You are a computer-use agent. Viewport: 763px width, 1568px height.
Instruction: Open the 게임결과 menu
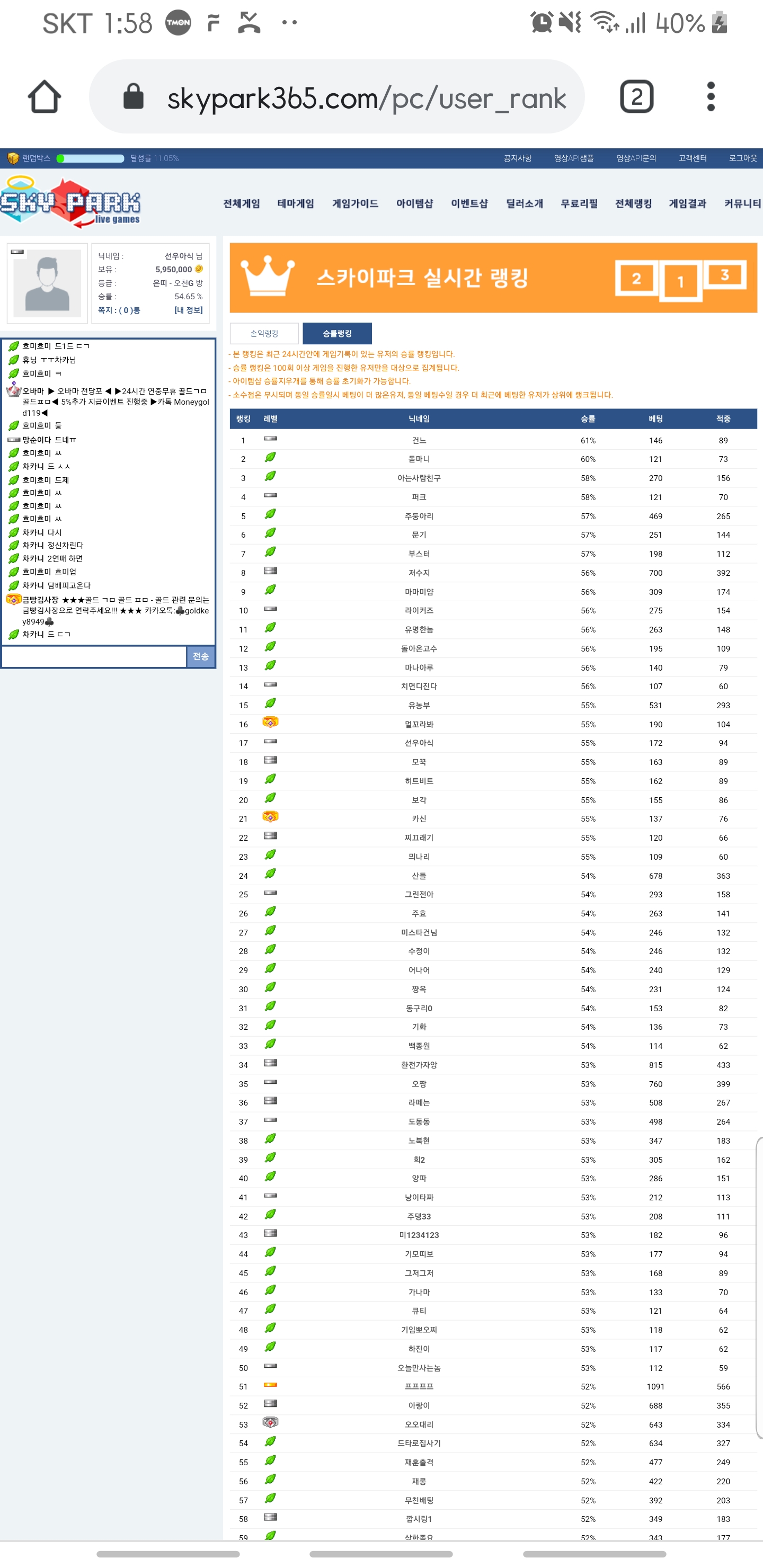click(687, 203)
